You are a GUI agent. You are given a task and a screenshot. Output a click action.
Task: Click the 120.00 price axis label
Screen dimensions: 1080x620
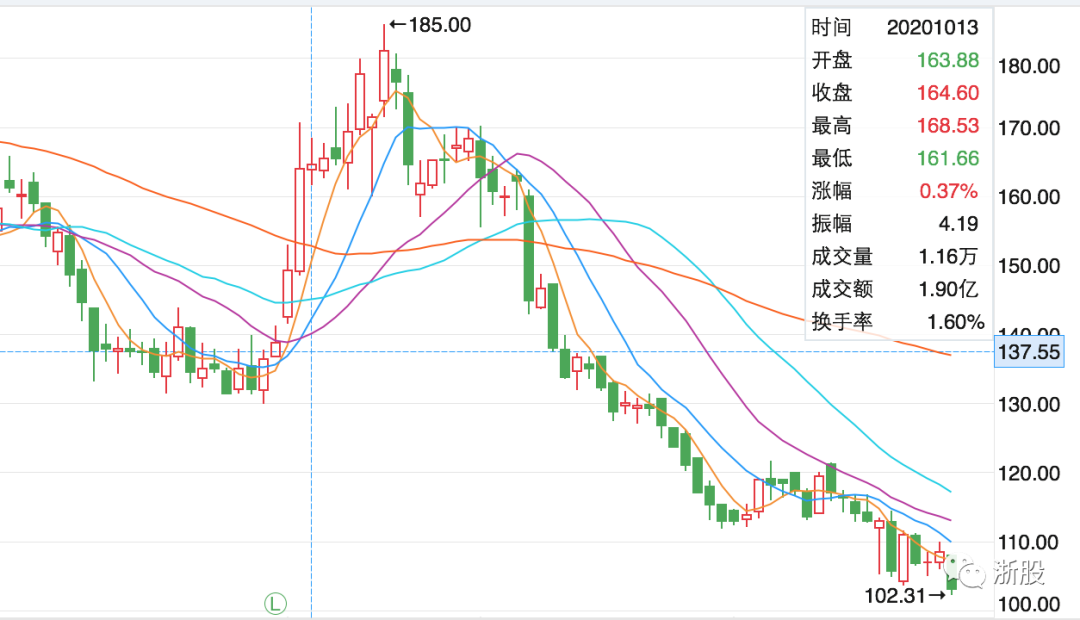point(1029,473)
